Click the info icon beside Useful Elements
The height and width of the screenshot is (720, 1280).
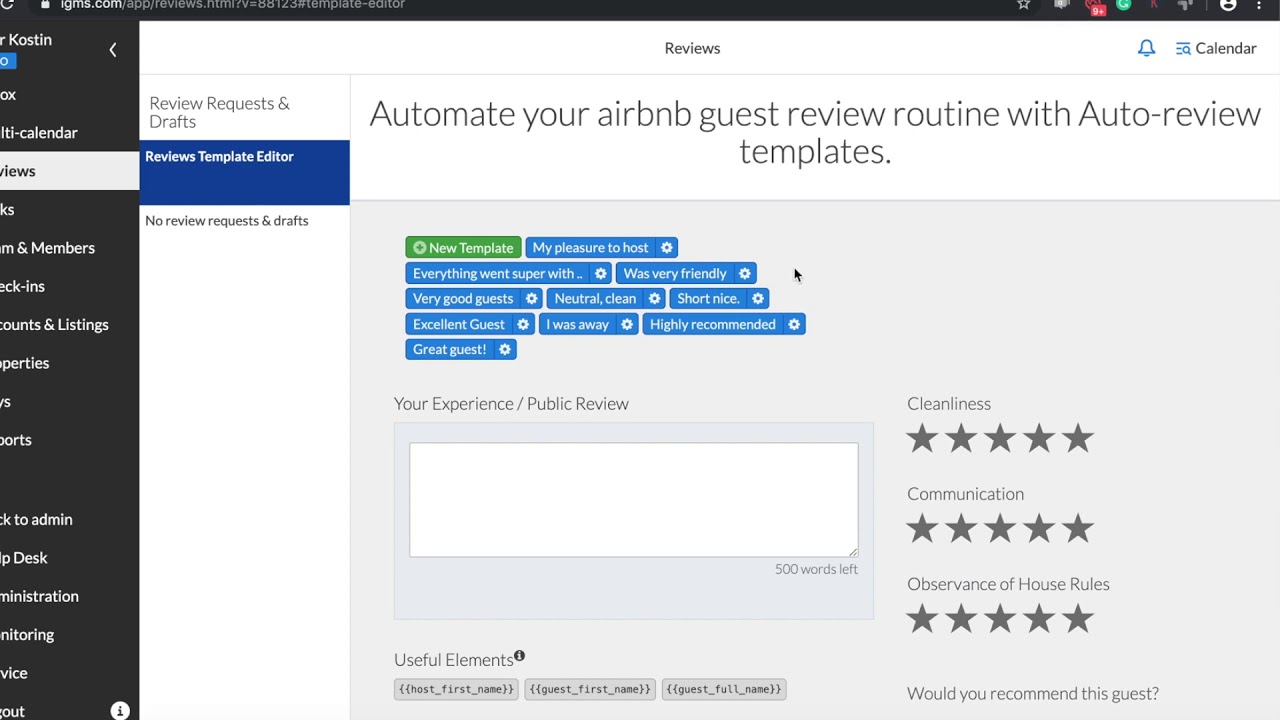click(520, 657)
